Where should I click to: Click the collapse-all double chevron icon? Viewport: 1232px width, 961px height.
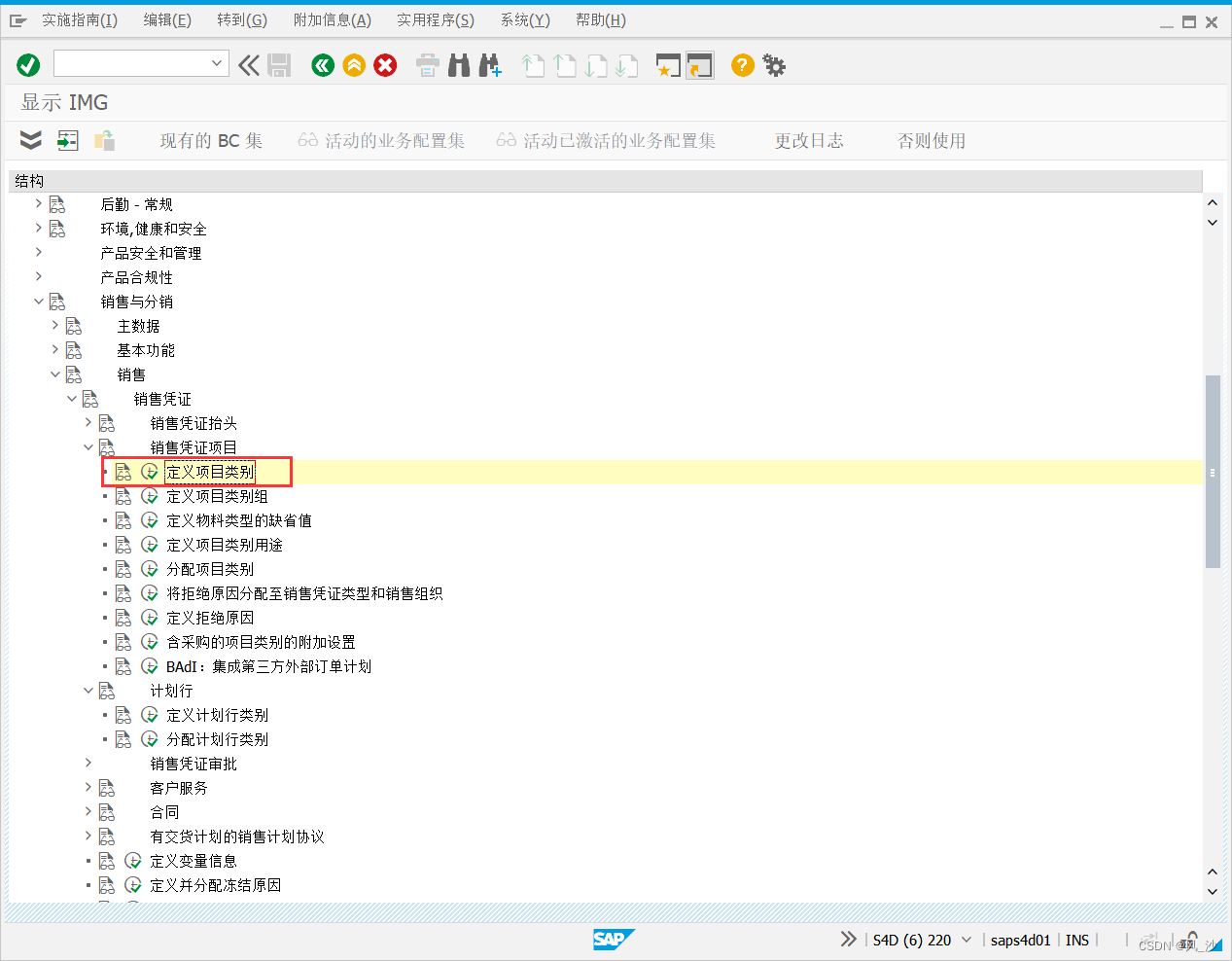[x=30, y=140]
